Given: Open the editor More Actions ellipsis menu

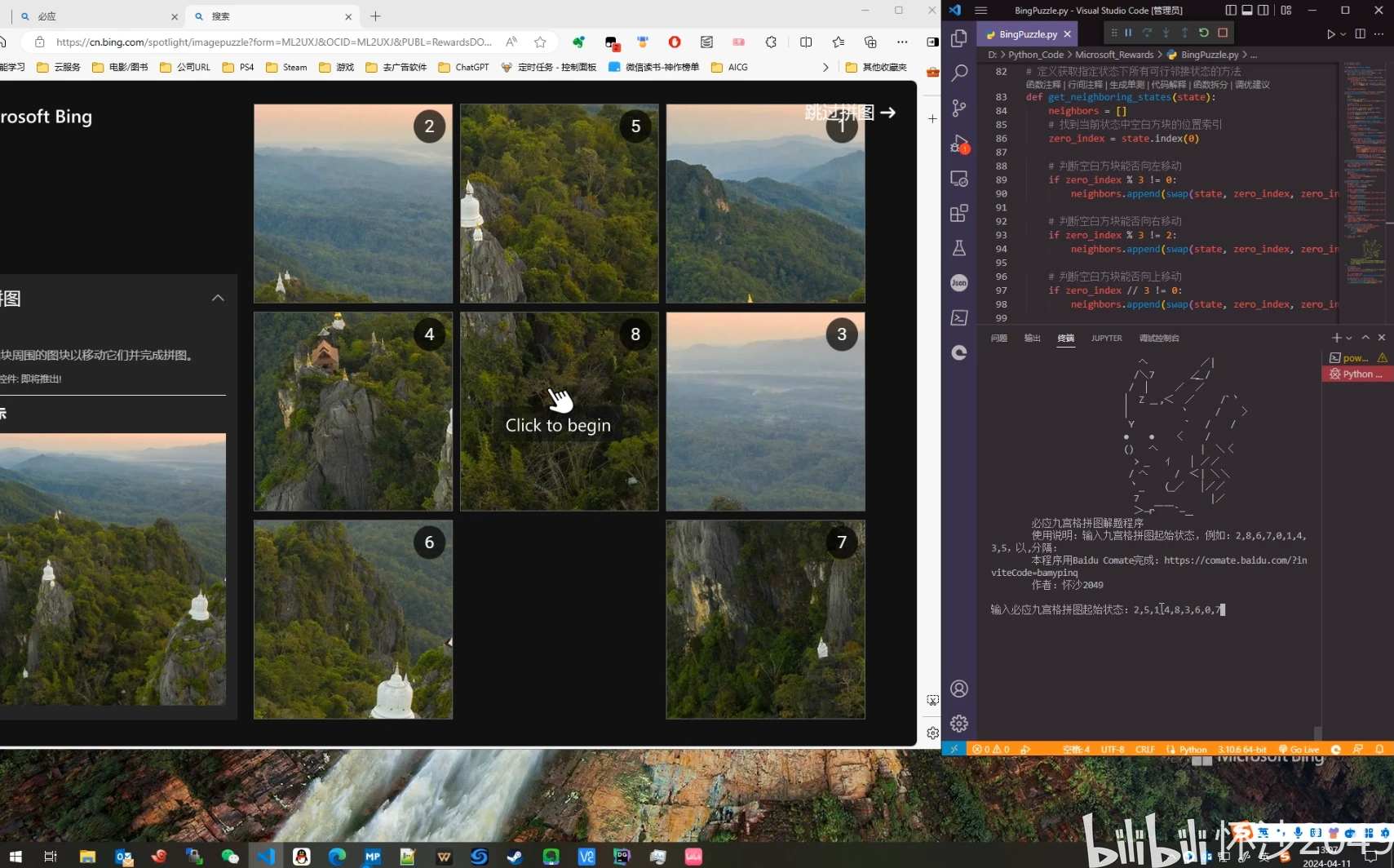Looking at the screenshot, I should coord(1379,34).
